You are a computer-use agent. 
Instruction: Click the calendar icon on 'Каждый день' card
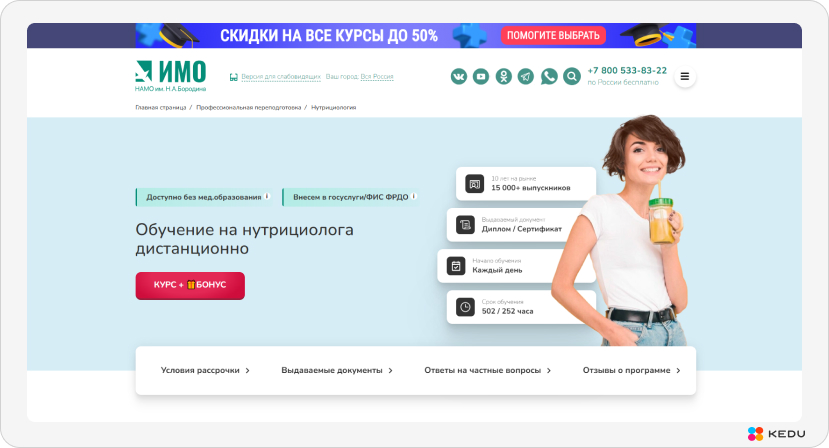456,266
